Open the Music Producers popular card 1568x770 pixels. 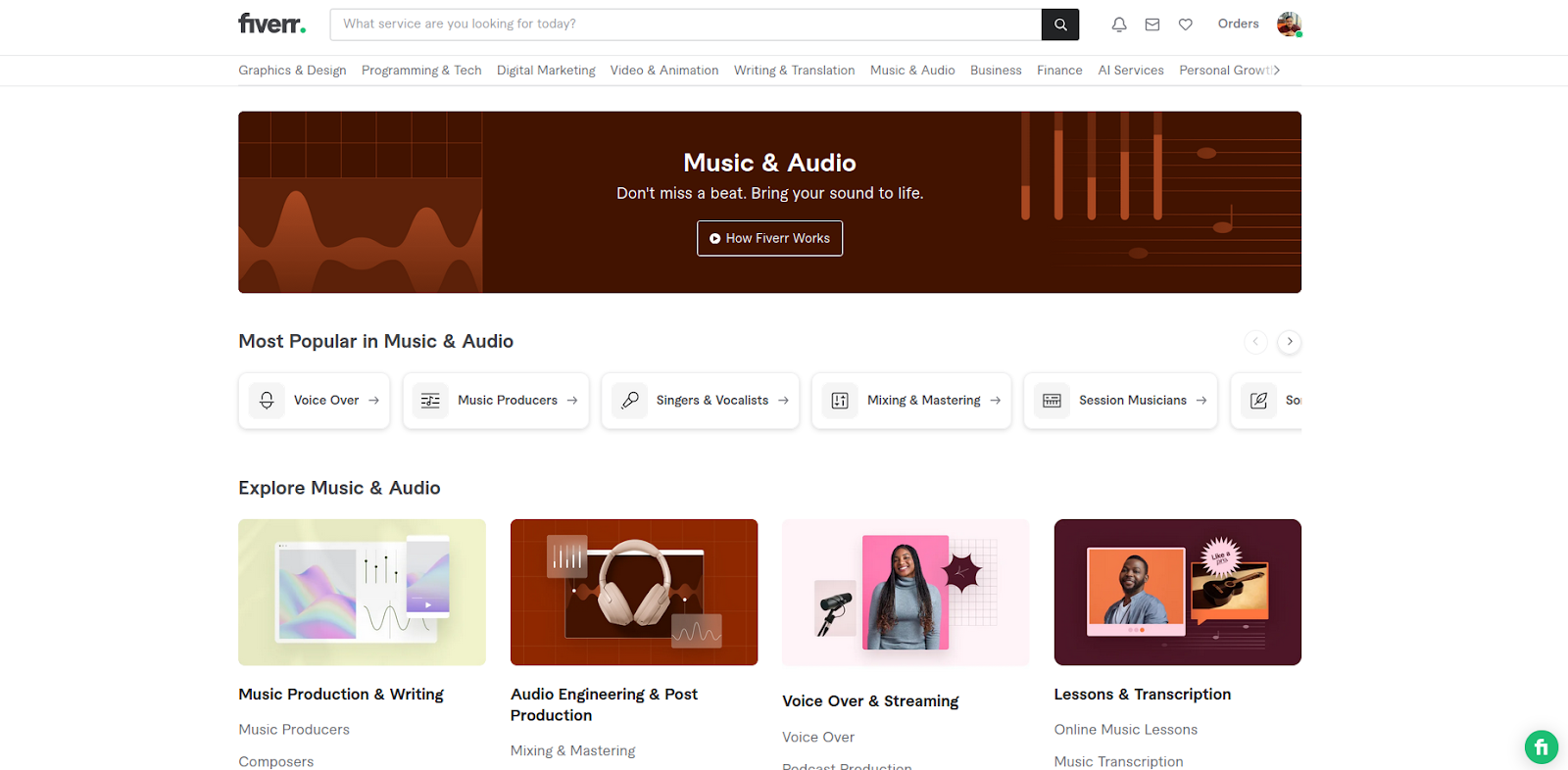[x=496, y=401]
